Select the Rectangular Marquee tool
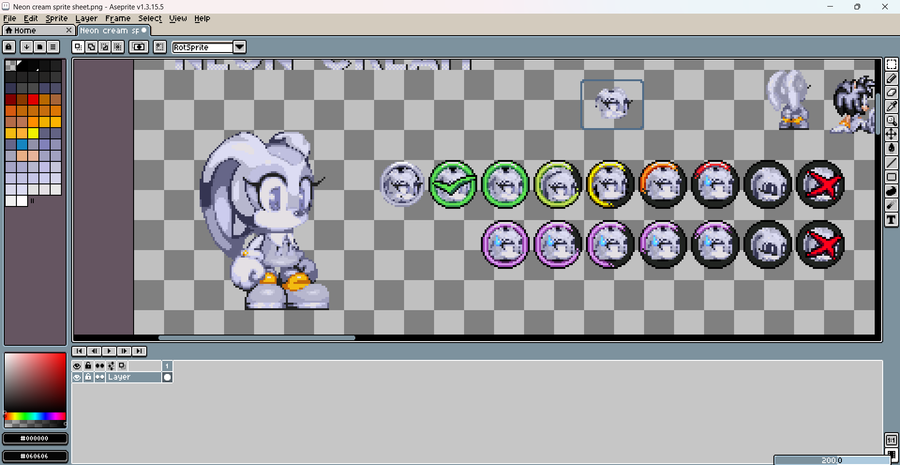The width and height of the screenshot is (900, 465). pyautogui.click(x=891, y=64)
